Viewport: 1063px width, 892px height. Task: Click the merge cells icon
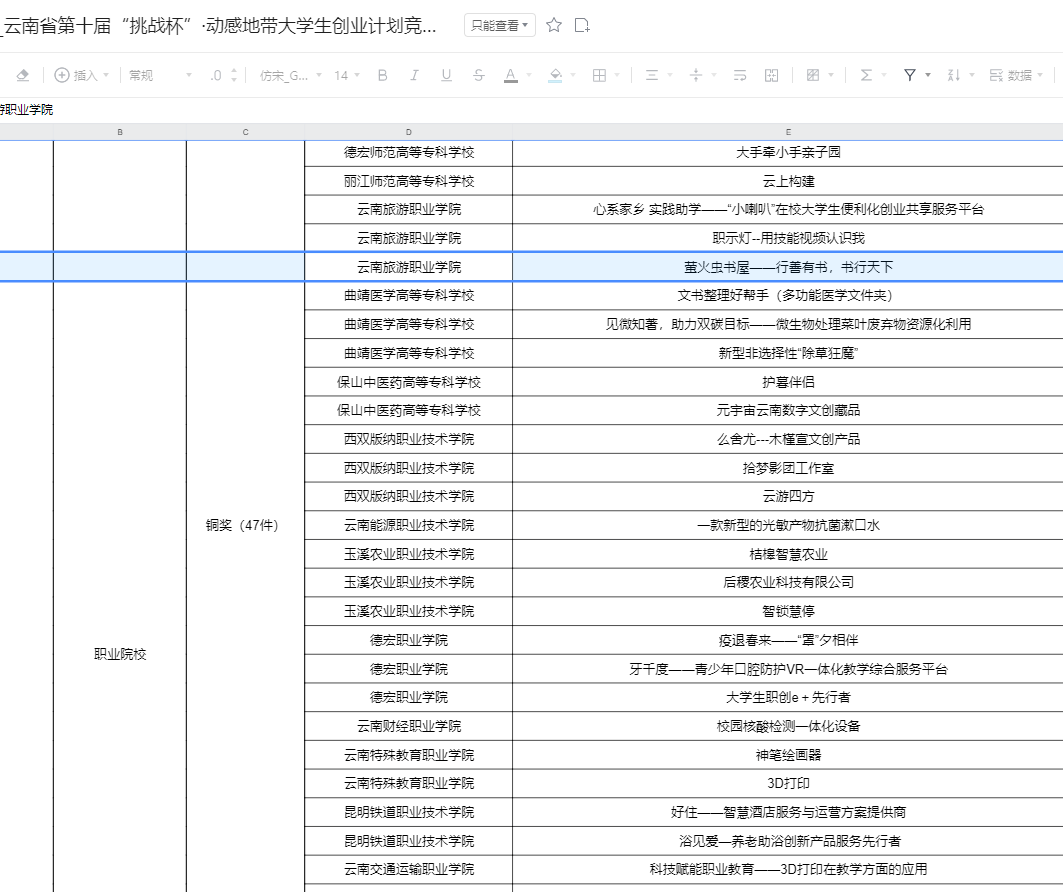click(771, 75)
